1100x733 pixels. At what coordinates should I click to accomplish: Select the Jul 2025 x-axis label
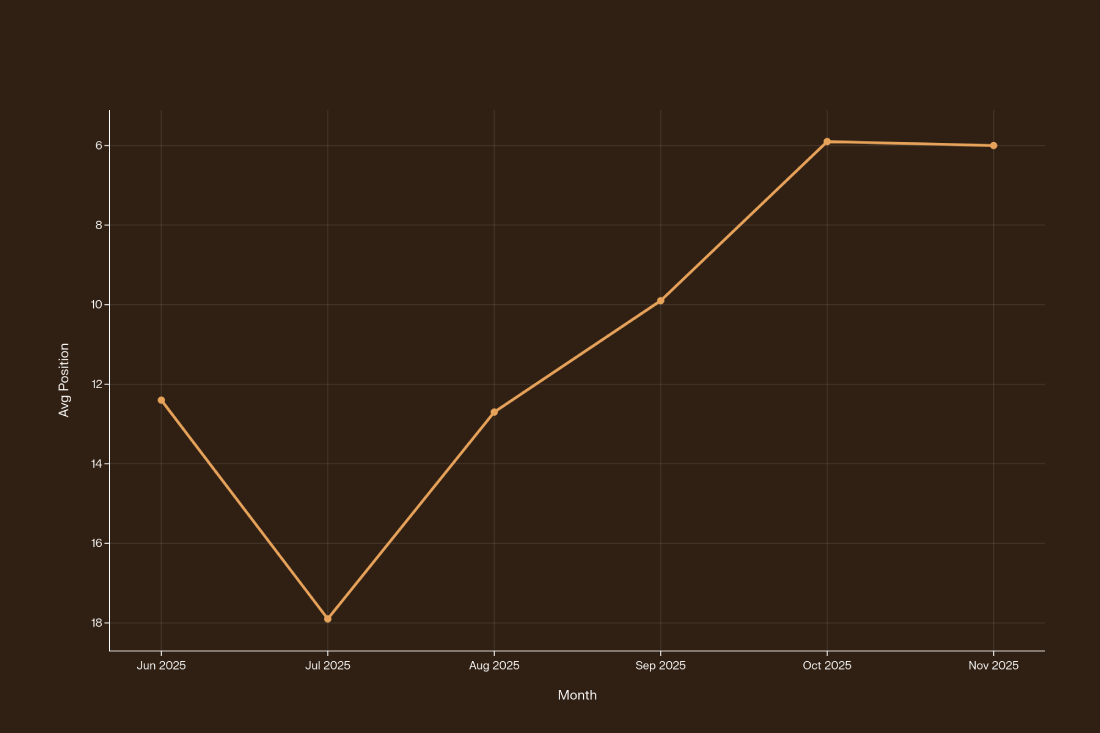click(328, 666)
